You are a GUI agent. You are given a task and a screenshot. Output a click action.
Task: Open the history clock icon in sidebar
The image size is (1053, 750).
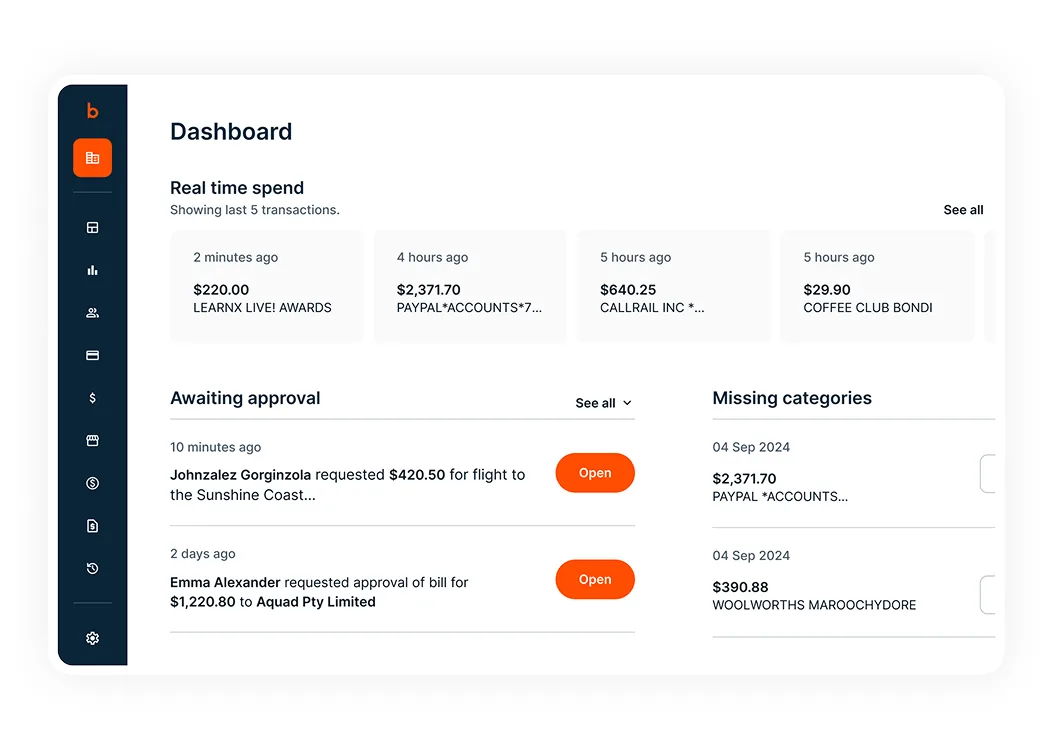click(92, 569)
